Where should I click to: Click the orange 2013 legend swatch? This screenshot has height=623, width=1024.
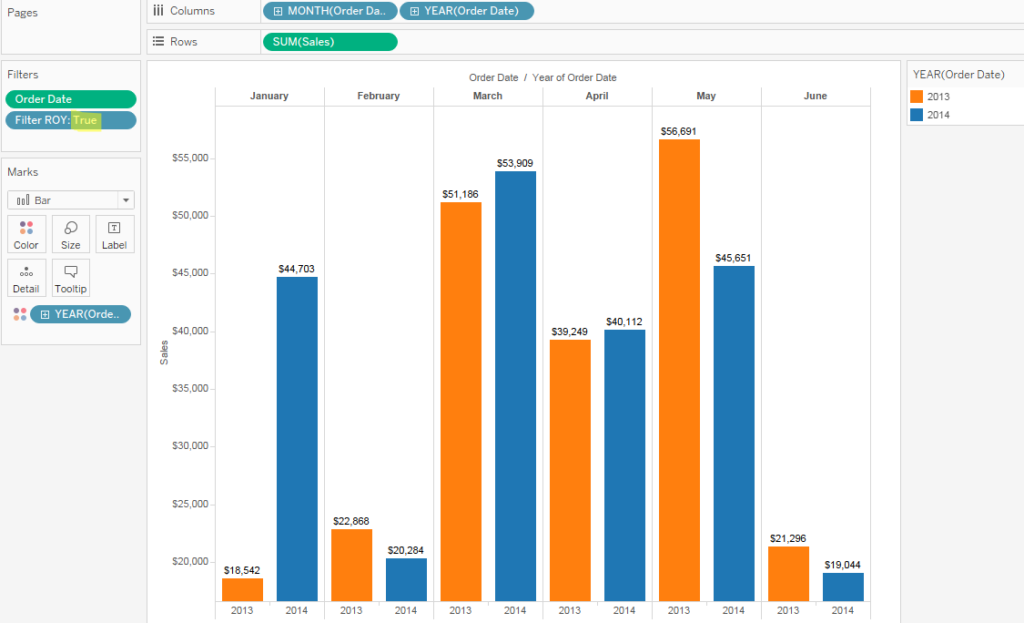coord(916,97)
